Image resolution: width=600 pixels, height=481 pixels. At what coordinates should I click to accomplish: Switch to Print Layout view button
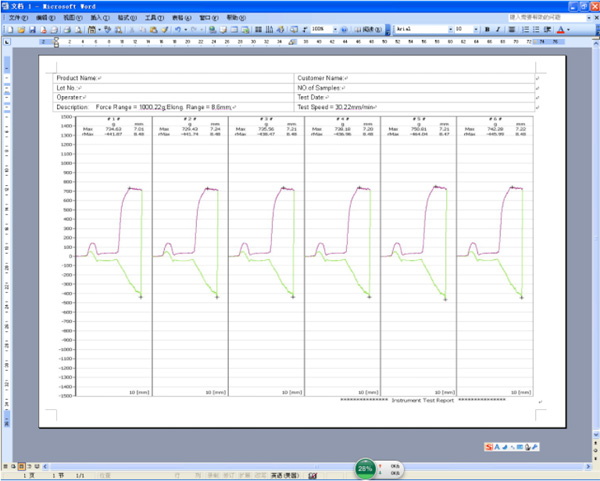(x=22, y=466)
